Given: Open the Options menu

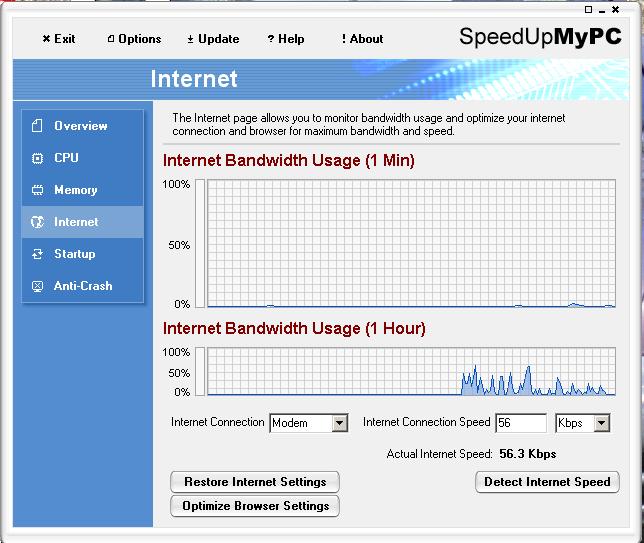Looking at the screenshot, I should click(x=134, y=39).
